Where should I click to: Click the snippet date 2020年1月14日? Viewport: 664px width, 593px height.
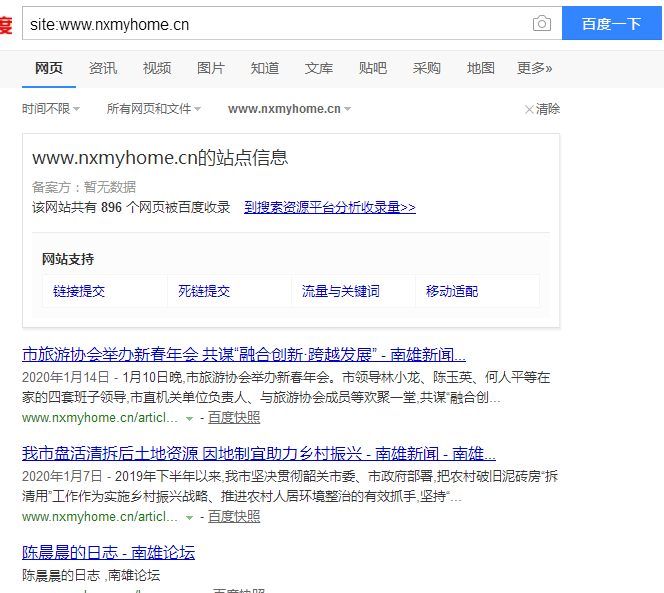point(66,377)
